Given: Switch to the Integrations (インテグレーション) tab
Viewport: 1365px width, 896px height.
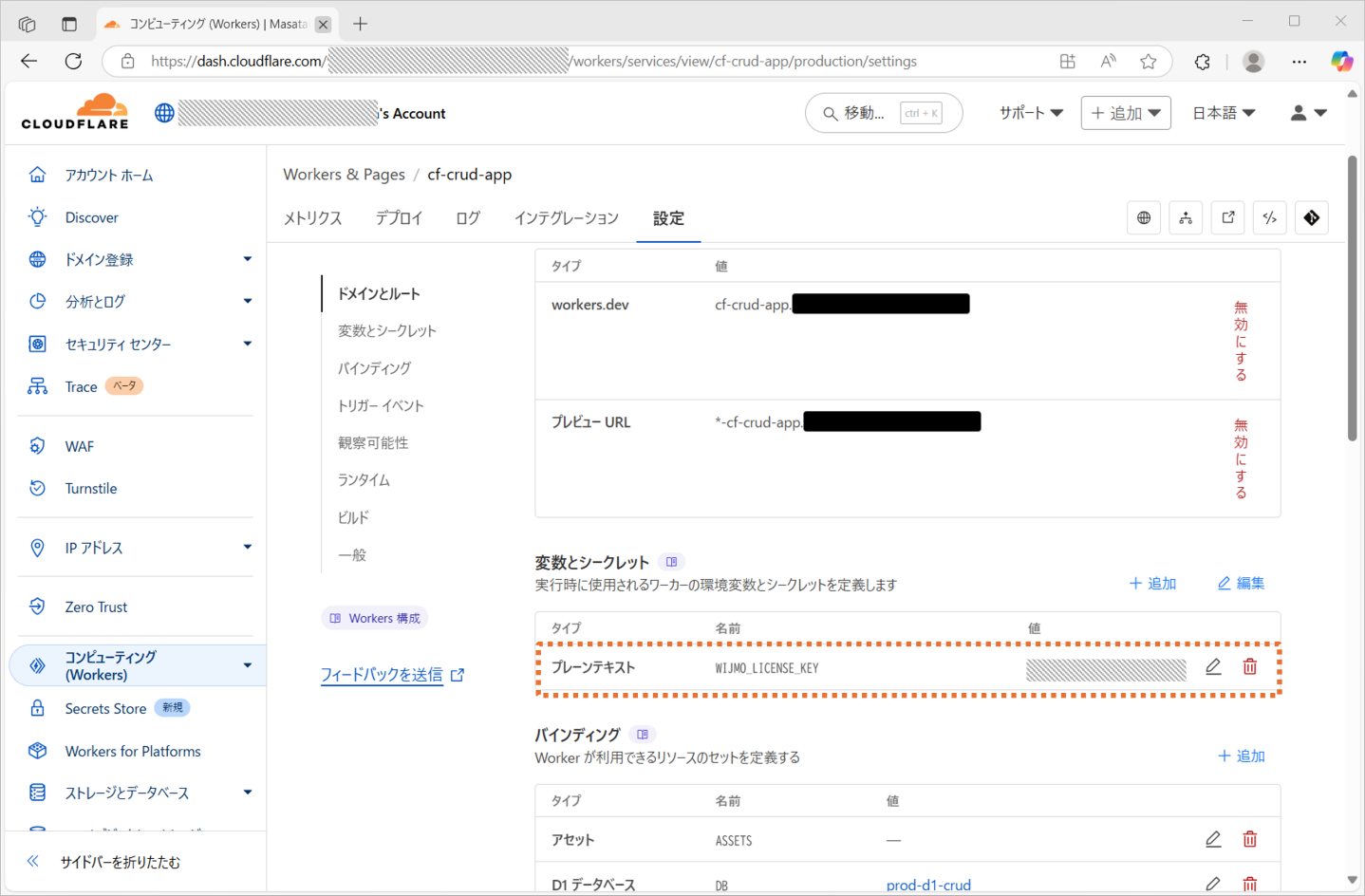Looking at the screenshot, I should click(567, 218).
